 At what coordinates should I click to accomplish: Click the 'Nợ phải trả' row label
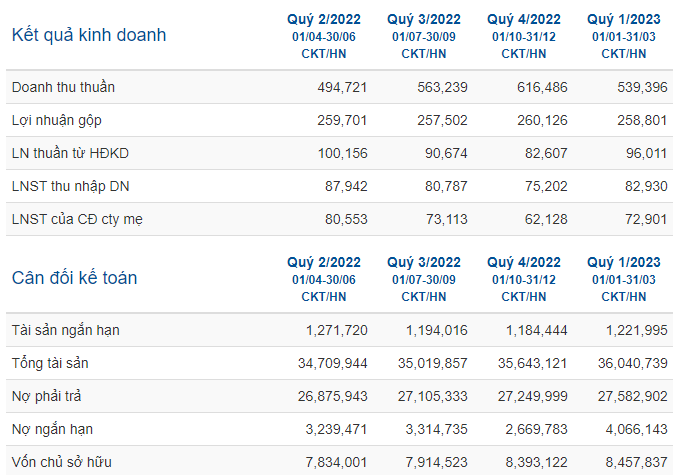(46, 396)
